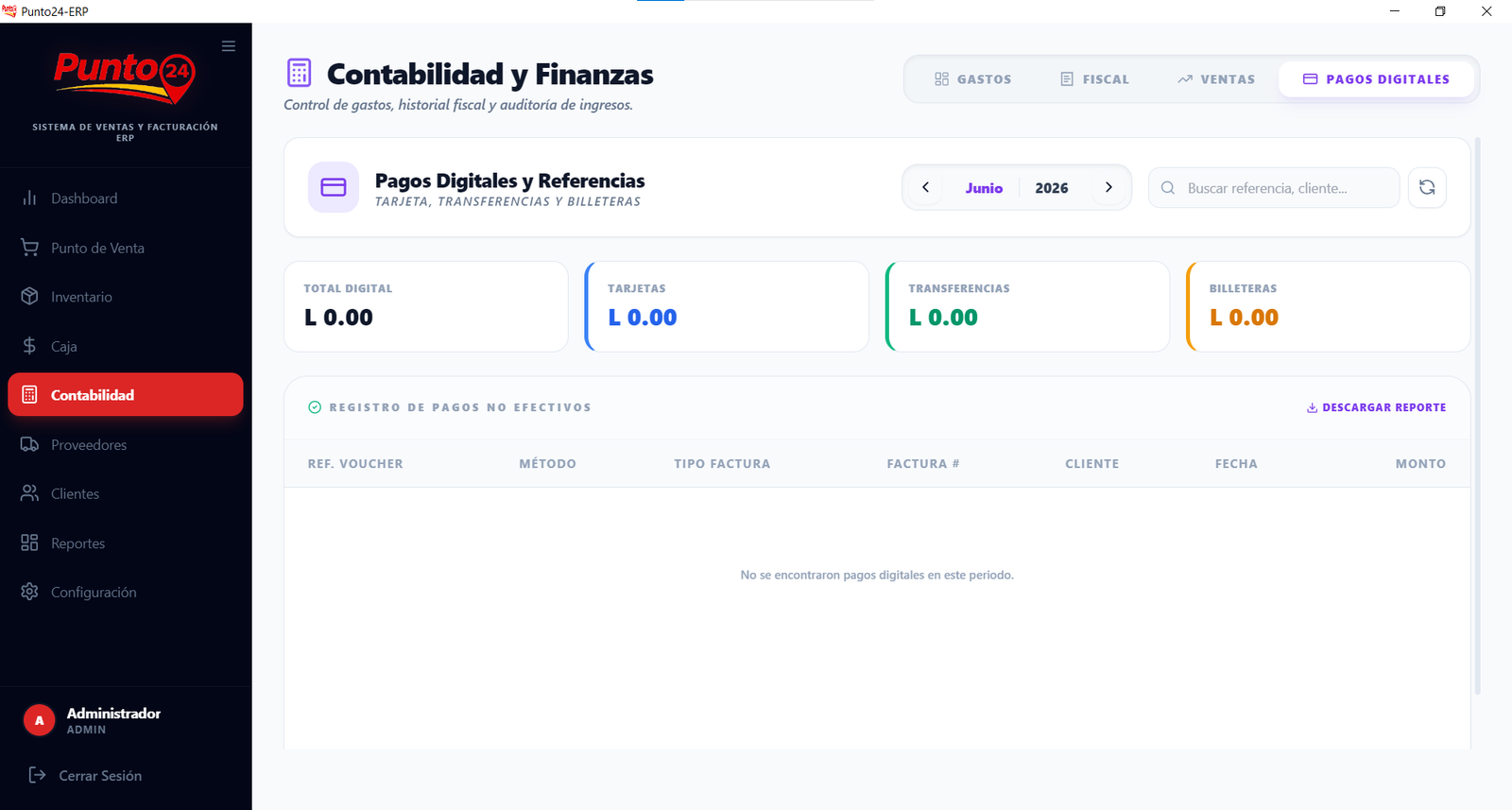
Task: Click the vertical scrollbar on right edge
Action: (1477, 416)
